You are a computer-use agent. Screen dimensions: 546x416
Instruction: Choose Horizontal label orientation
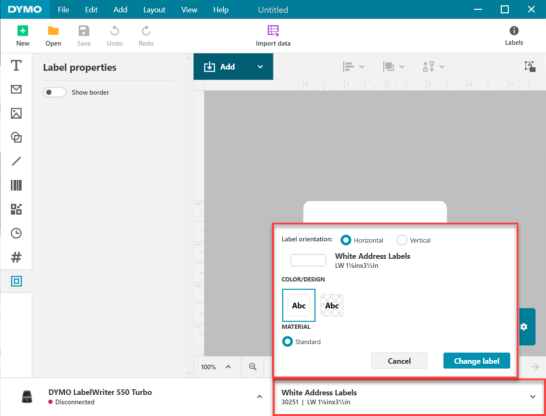click(x=346, y=240)
